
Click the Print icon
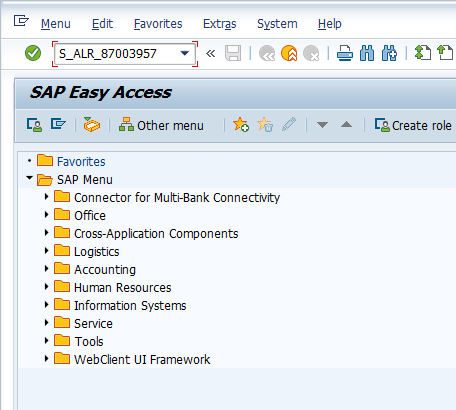(x=345, y=53)
